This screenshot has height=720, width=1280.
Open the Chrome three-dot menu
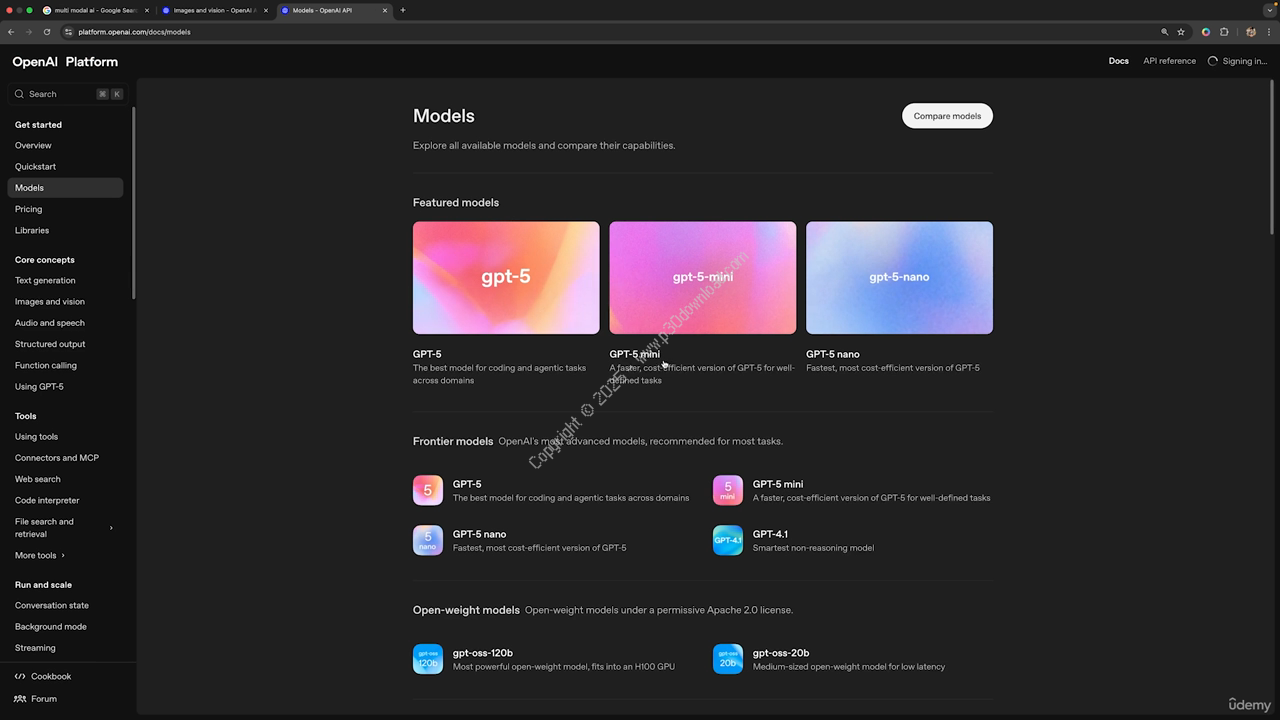1268,32
